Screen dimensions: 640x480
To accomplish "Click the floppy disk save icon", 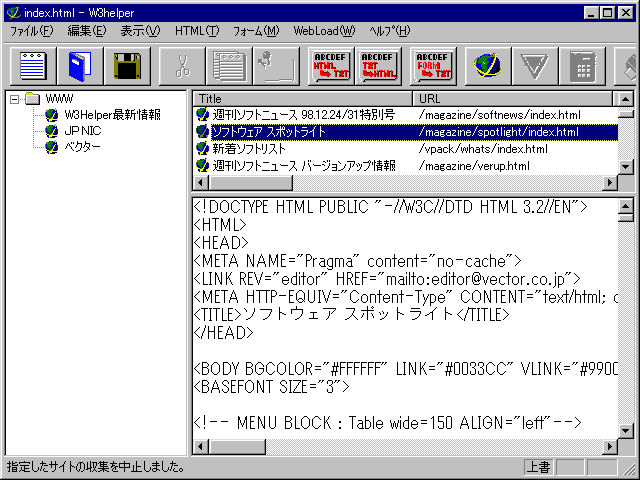I will click(127, 66).
